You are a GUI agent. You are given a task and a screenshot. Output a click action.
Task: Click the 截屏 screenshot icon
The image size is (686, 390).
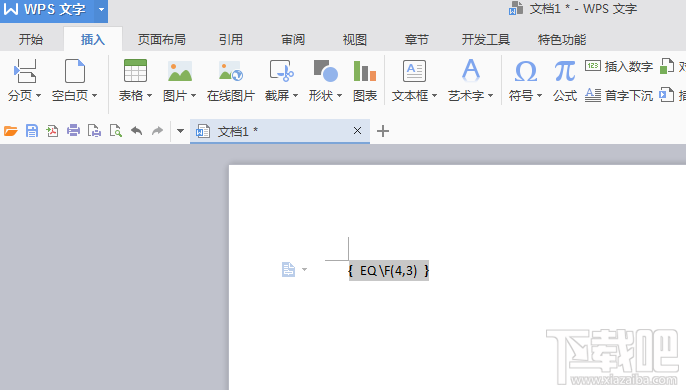282,71
